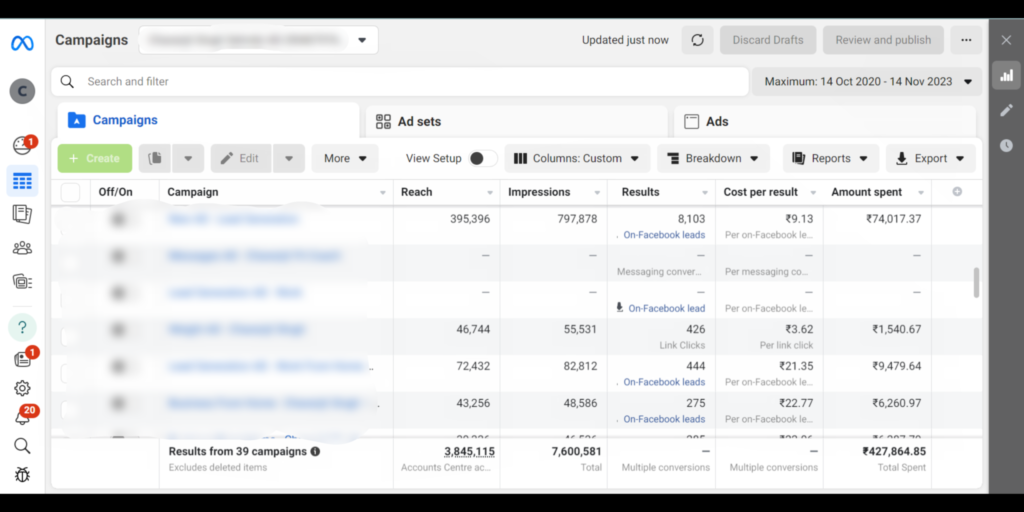
Task: Click the refresh data icon button
Action: [697, 40]
